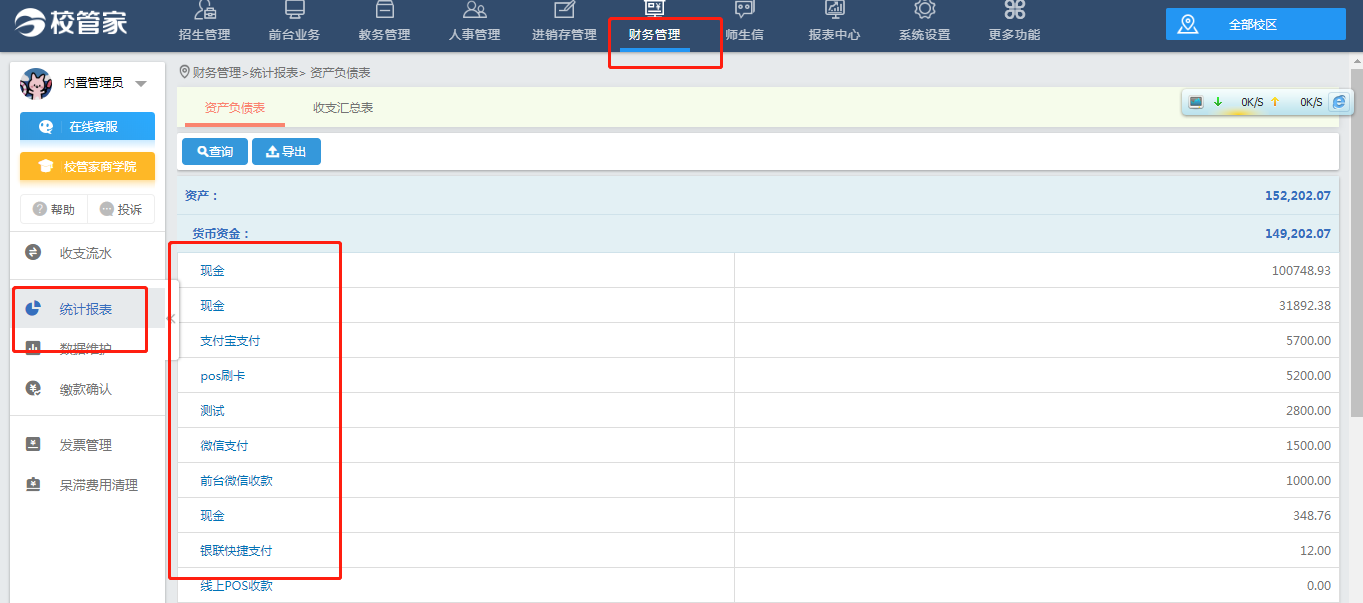Click the orange upload arrow in the speed widget
Viewport: 1363px width, 603px height.
click(1275, 101)
